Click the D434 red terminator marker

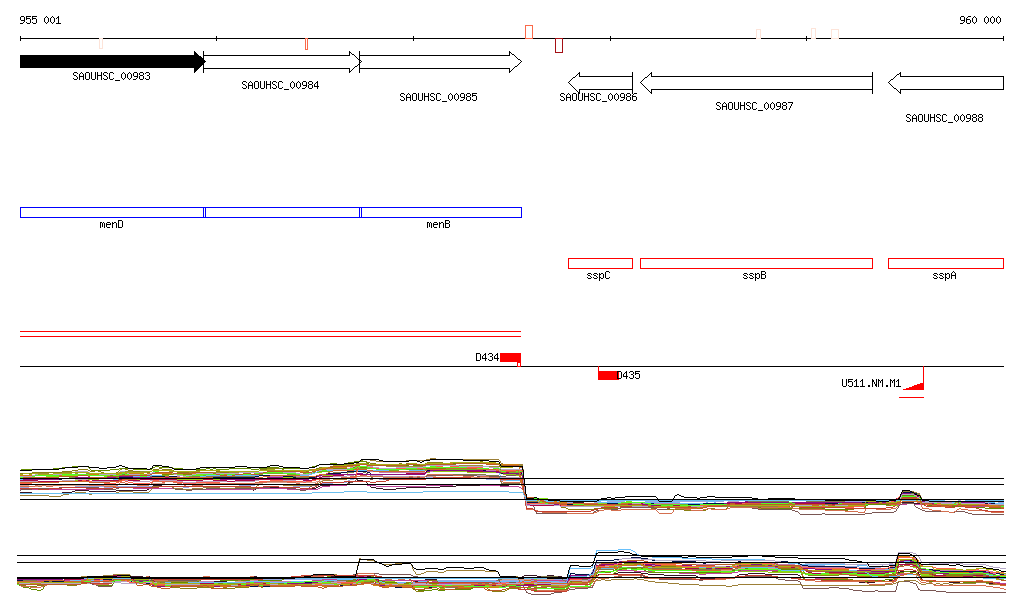[511, 358]
